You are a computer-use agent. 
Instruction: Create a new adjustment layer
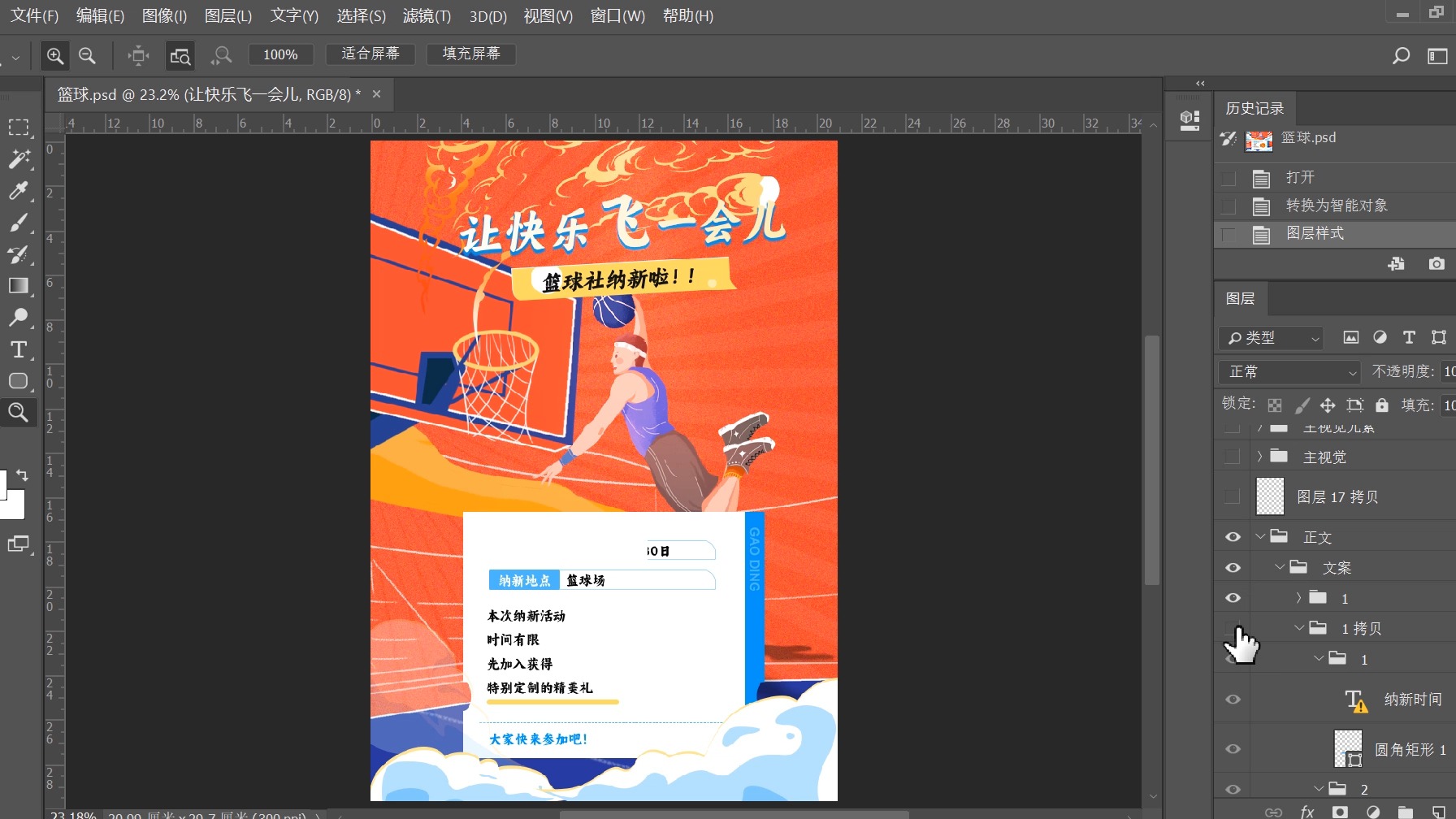[x=1374, y=810]
